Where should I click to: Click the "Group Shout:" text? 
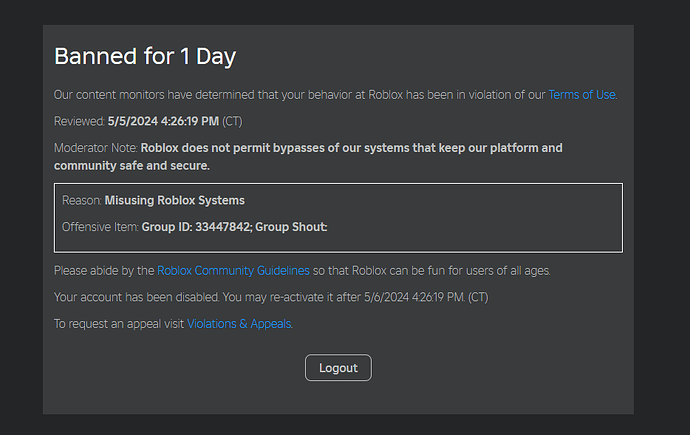[x=291, y=227]
